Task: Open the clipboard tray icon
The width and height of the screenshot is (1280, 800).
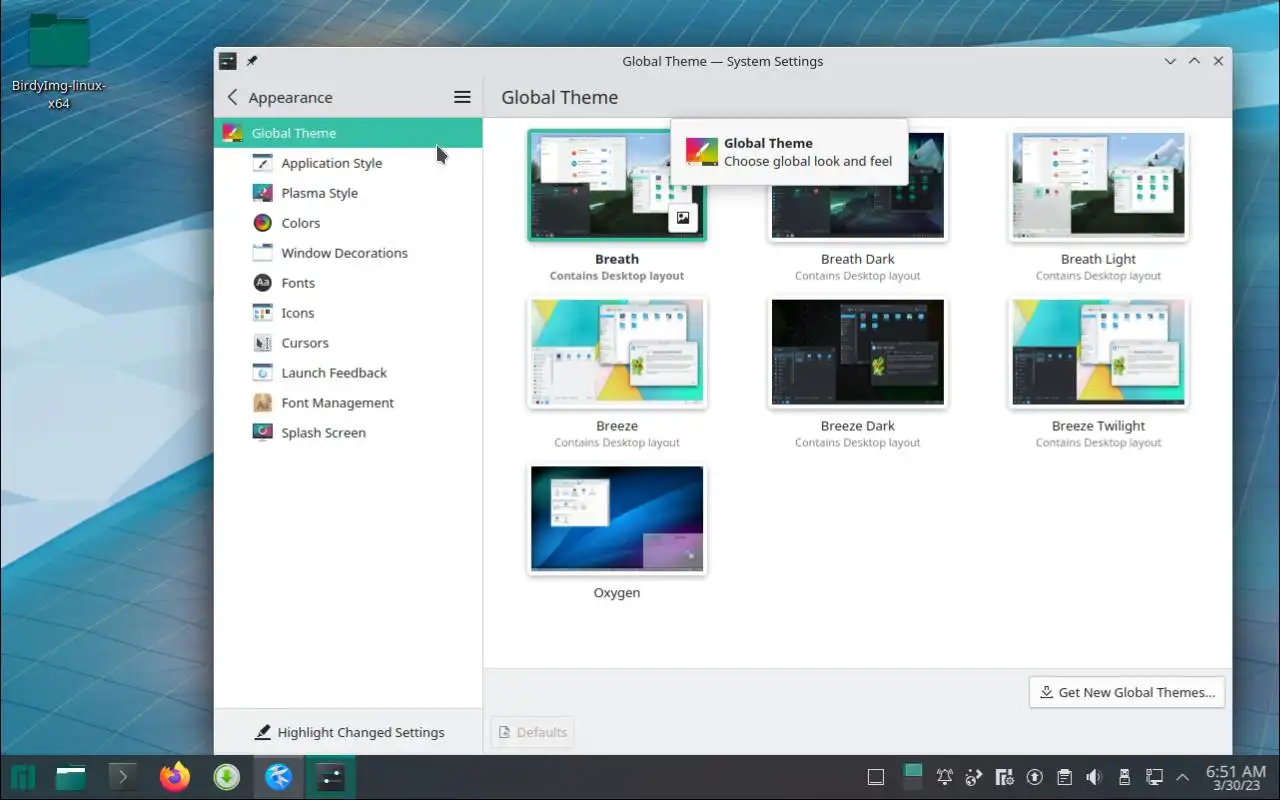Action: coord(1065,777)
